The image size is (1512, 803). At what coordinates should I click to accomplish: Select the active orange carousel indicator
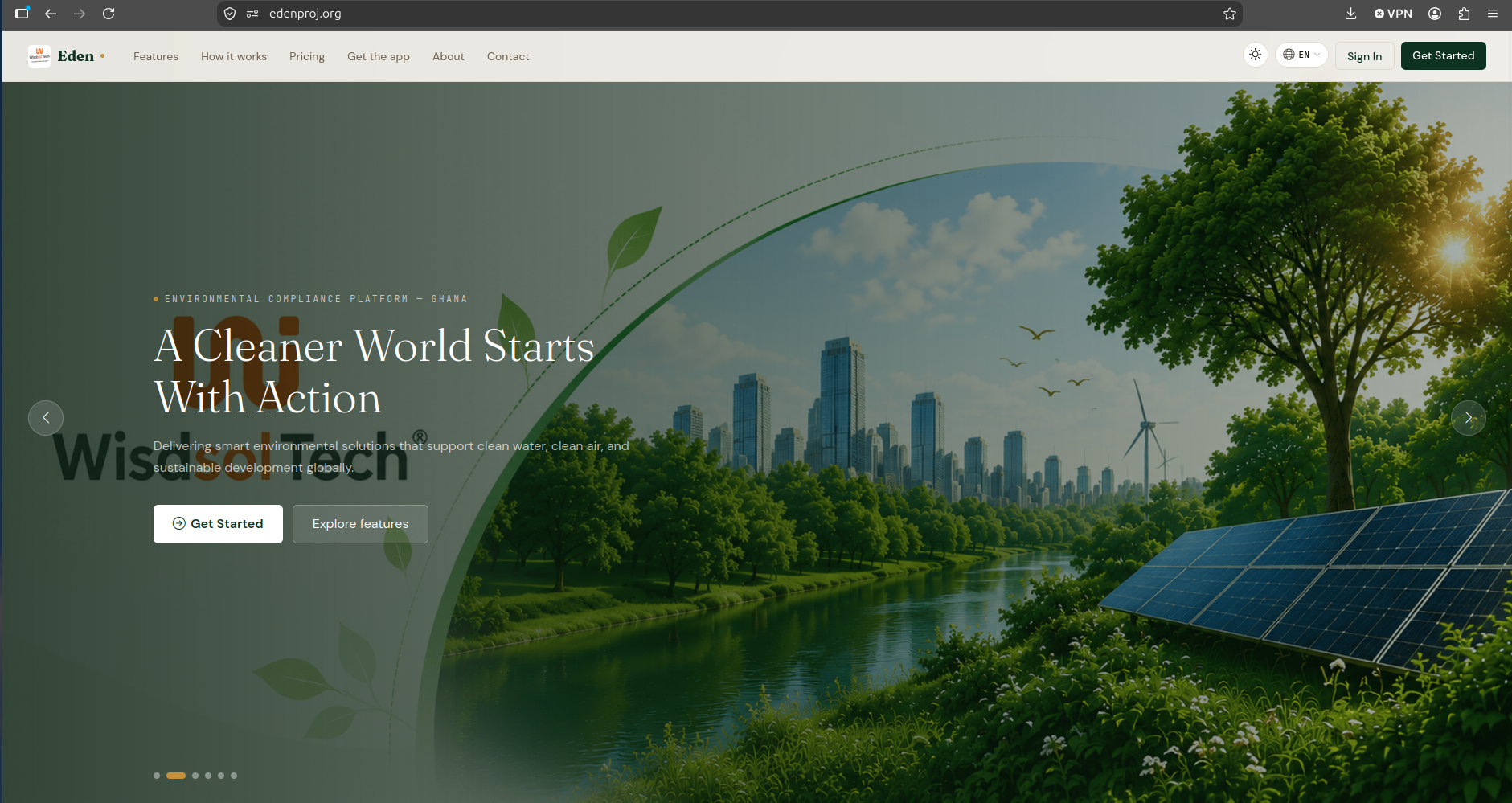[176, 776]
